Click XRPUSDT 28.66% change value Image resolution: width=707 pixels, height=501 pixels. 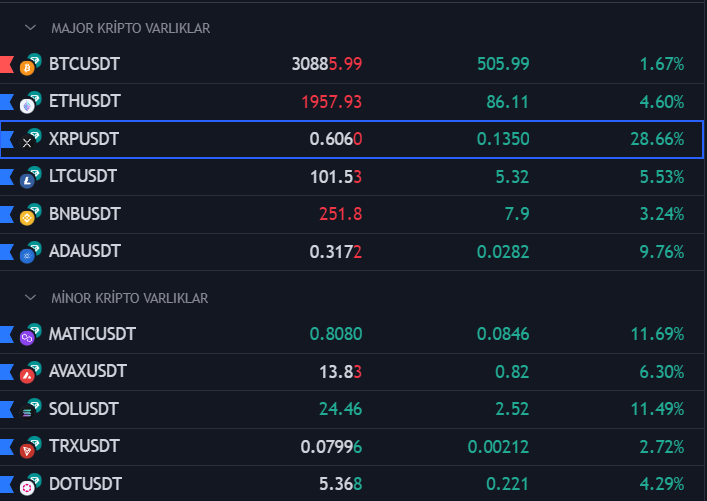click(657, 139)
